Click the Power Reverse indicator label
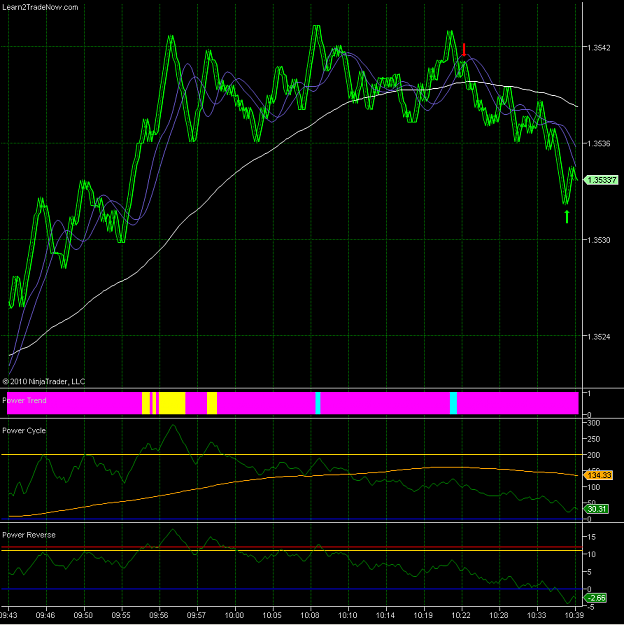 pos(29,535)
